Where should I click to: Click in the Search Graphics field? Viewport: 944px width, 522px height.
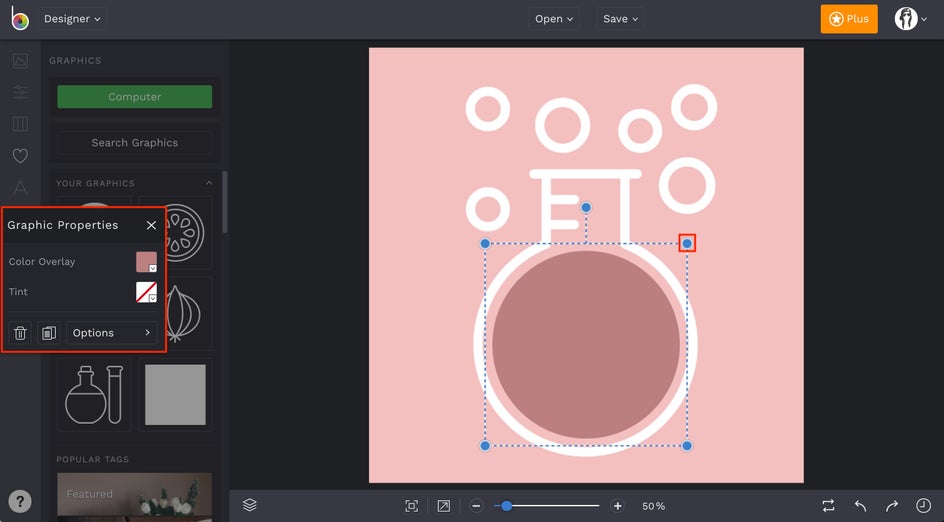tap(134, 143)
